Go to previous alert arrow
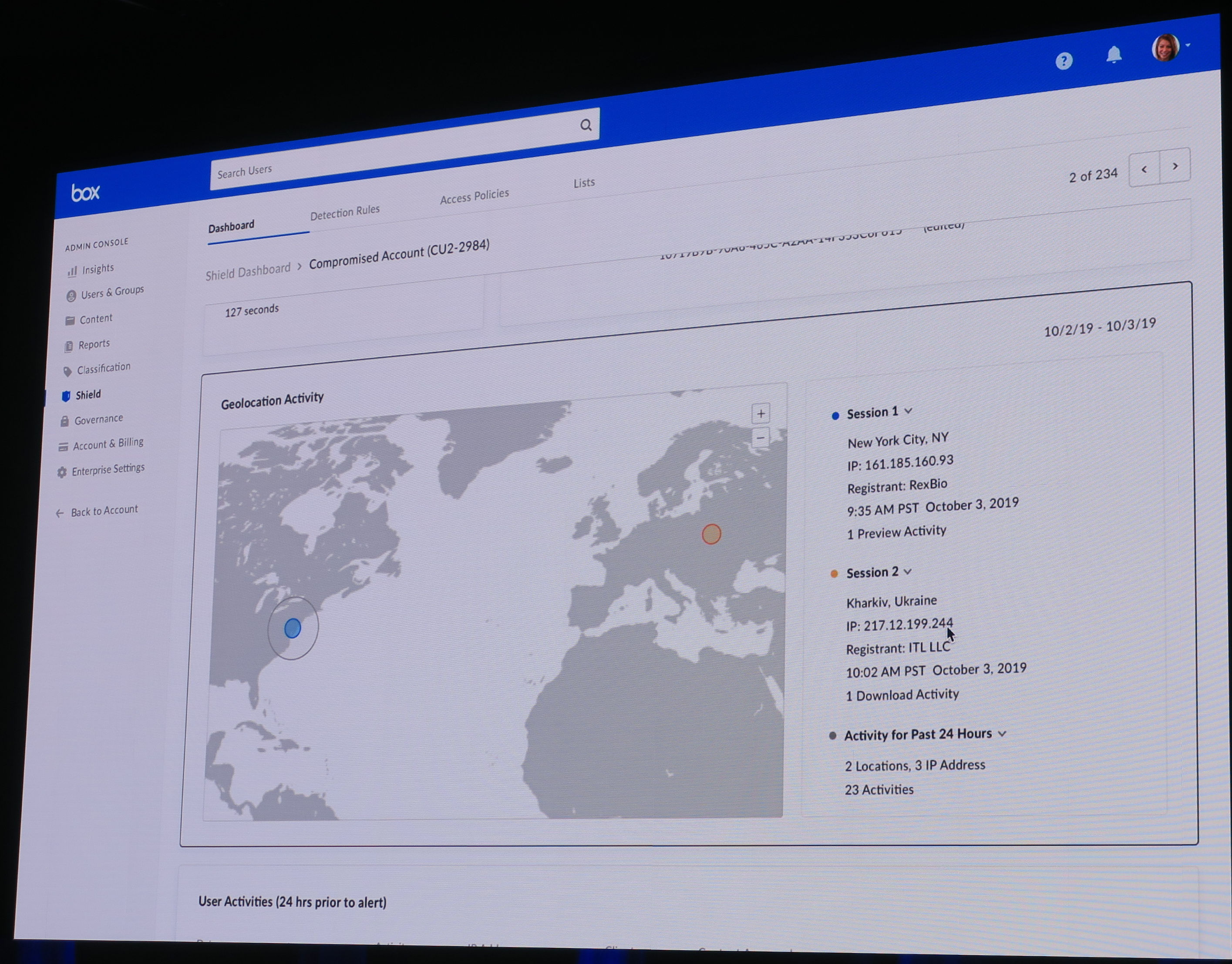 pos(1144,169)
